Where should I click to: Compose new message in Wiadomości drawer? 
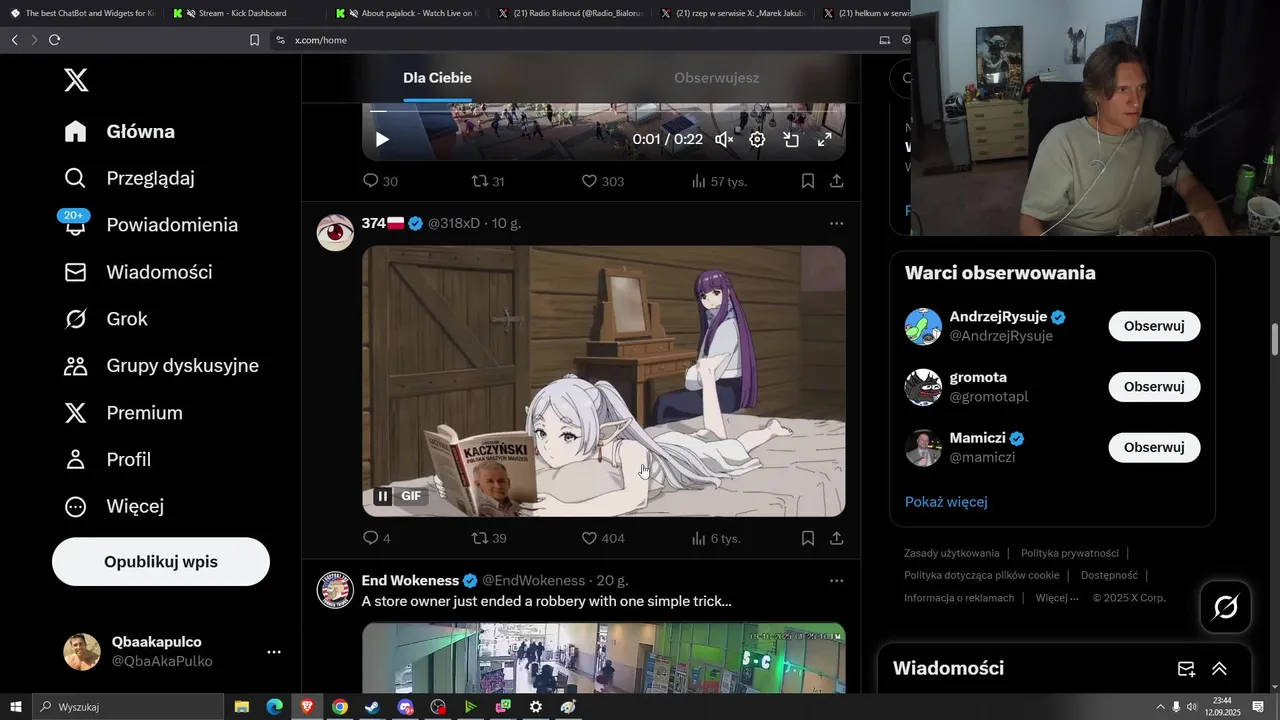[x=1186, y=669]
